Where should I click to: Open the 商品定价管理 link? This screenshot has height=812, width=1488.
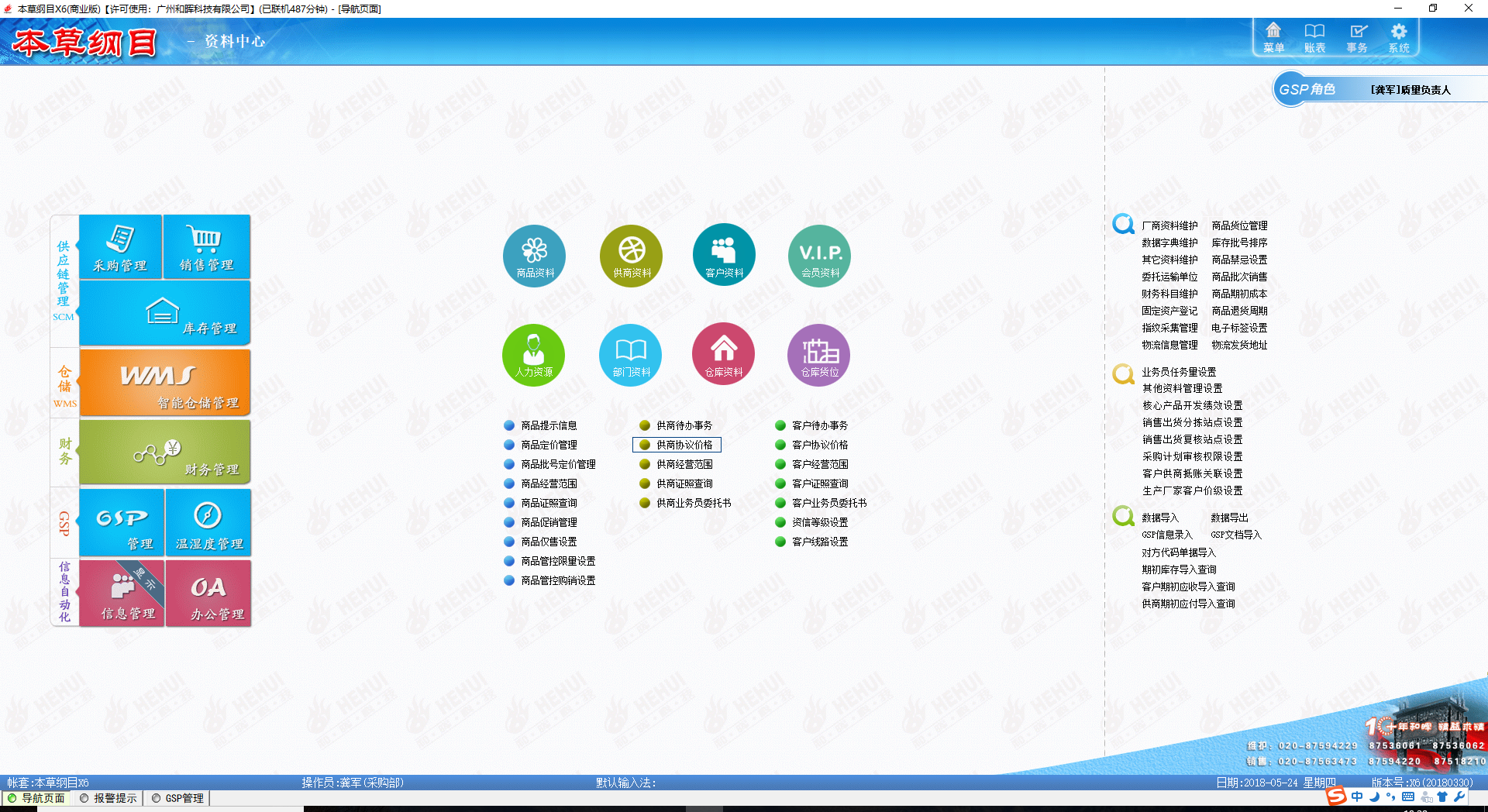click(549, 445)
